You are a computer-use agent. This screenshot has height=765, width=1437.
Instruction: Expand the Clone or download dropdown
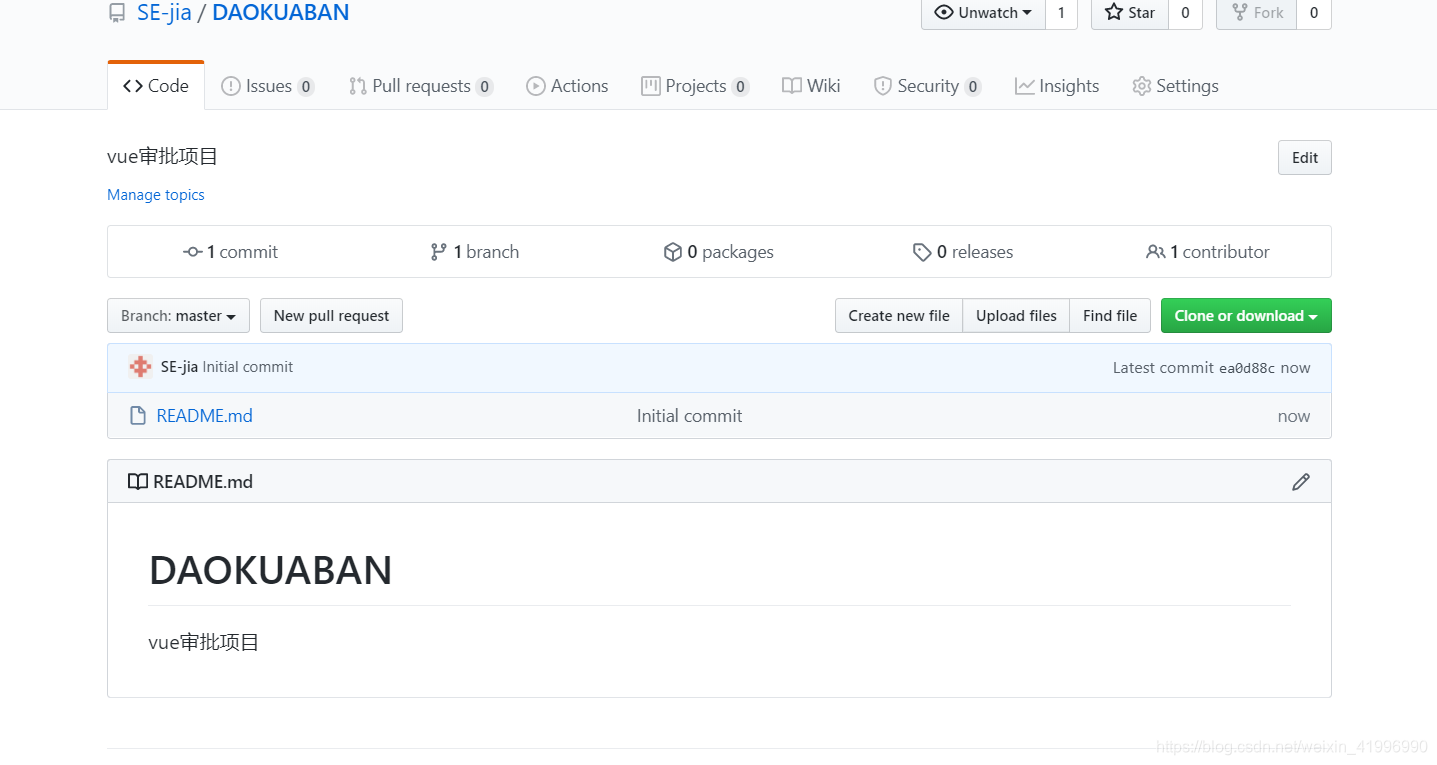[x=1246, y=316]
